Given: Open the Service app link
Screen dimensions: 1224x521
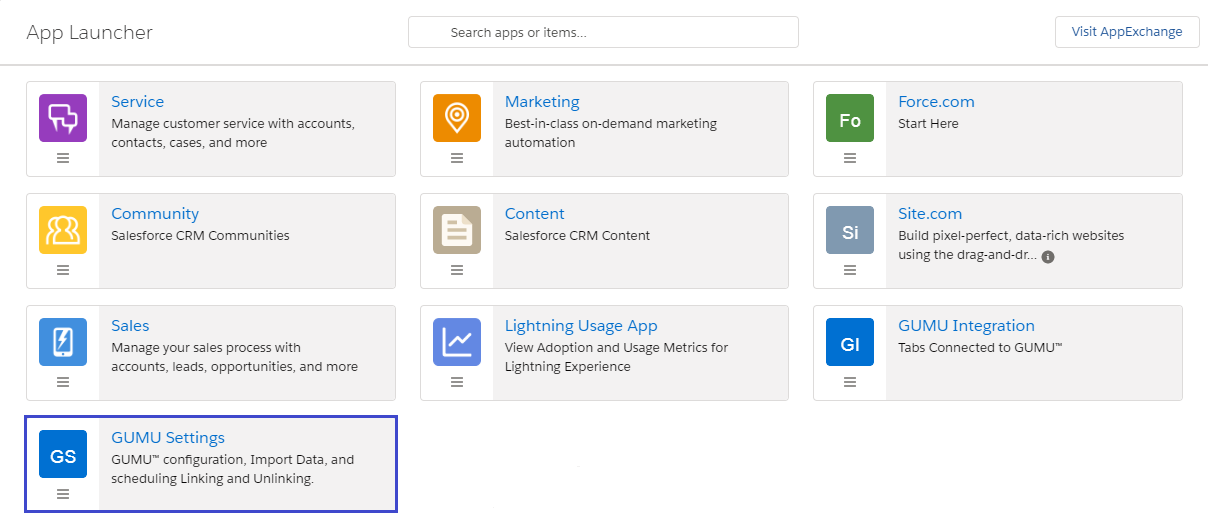Looking at the screenshot, I should click(x=138, y=102).
